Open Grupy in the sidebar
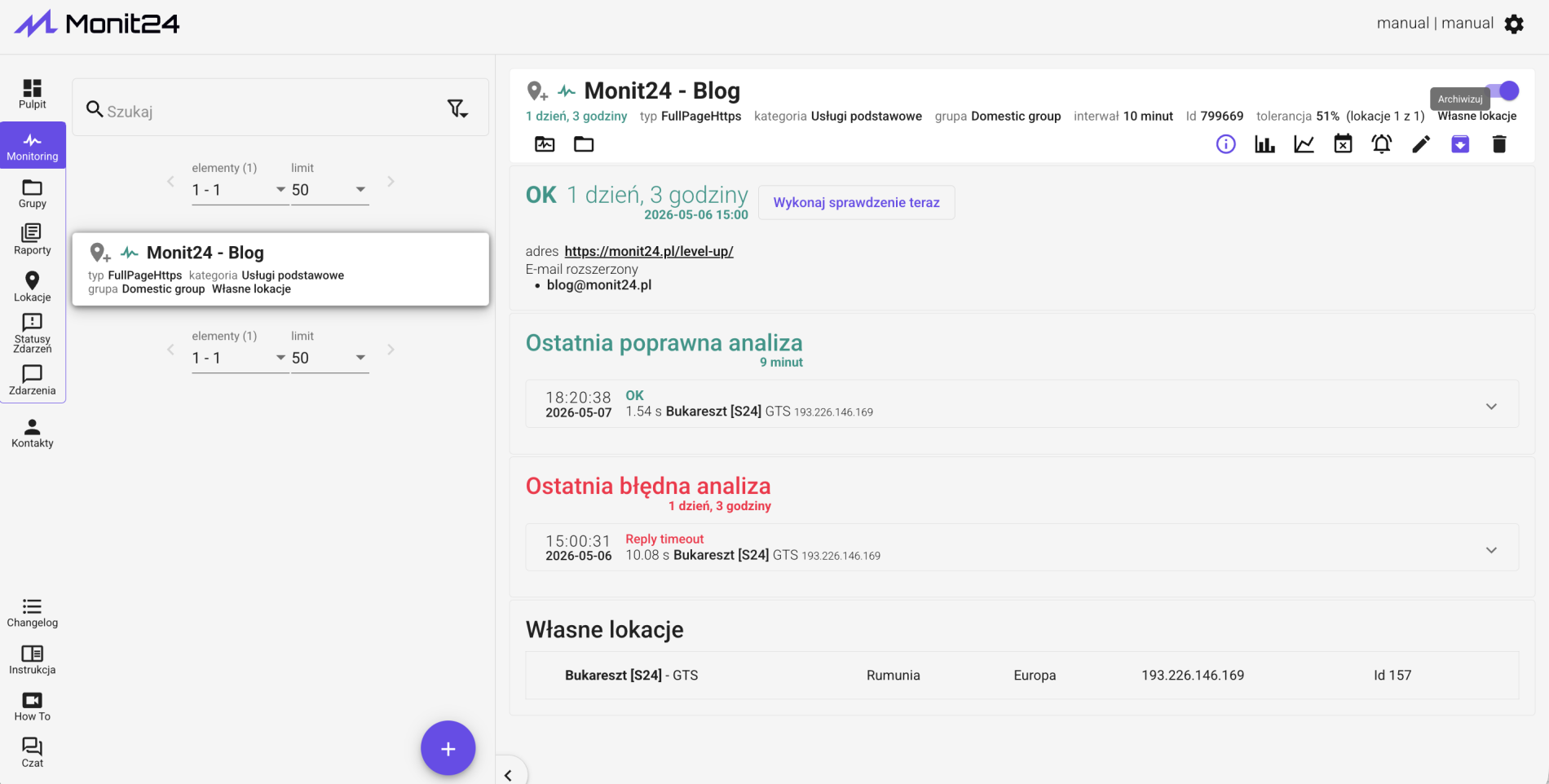 pos(33,194)
